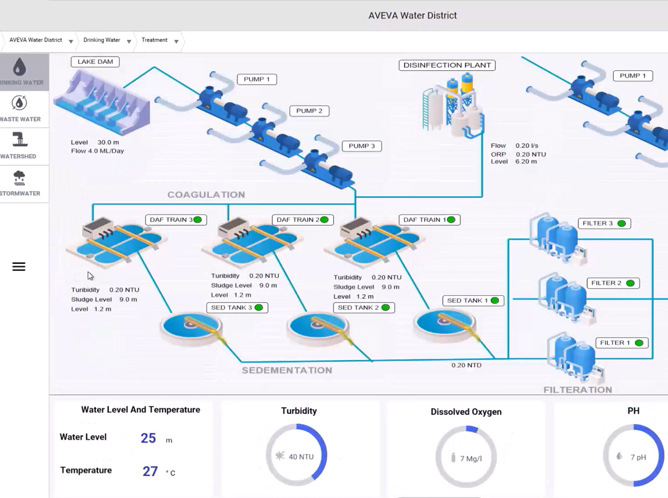Select the Stormwater sidebar icon
Viewport: 668px width, 498px height.
tap(19, 182)
